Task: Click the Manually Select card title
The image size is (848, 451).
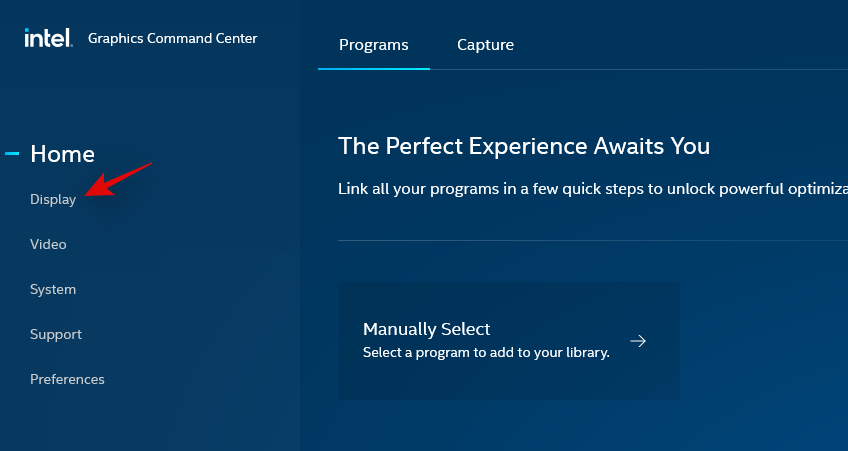Action: click(427, 329)
